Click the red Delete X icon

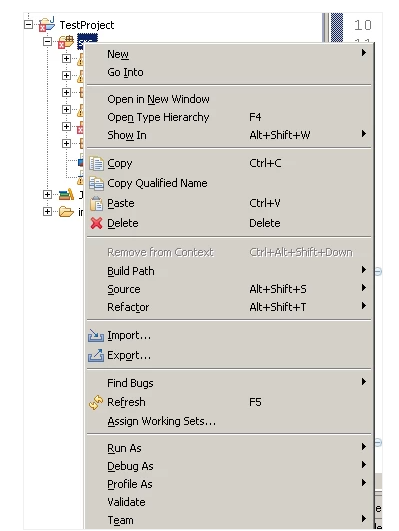(96, 223)
